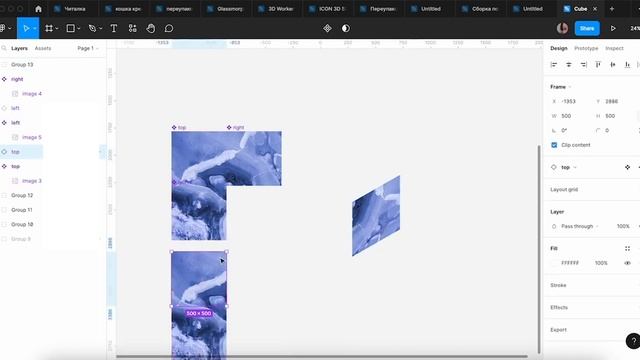Screen dimensions: 640x360
Task: Click the align vertical centers icon
Action: [x=613, y=64]
